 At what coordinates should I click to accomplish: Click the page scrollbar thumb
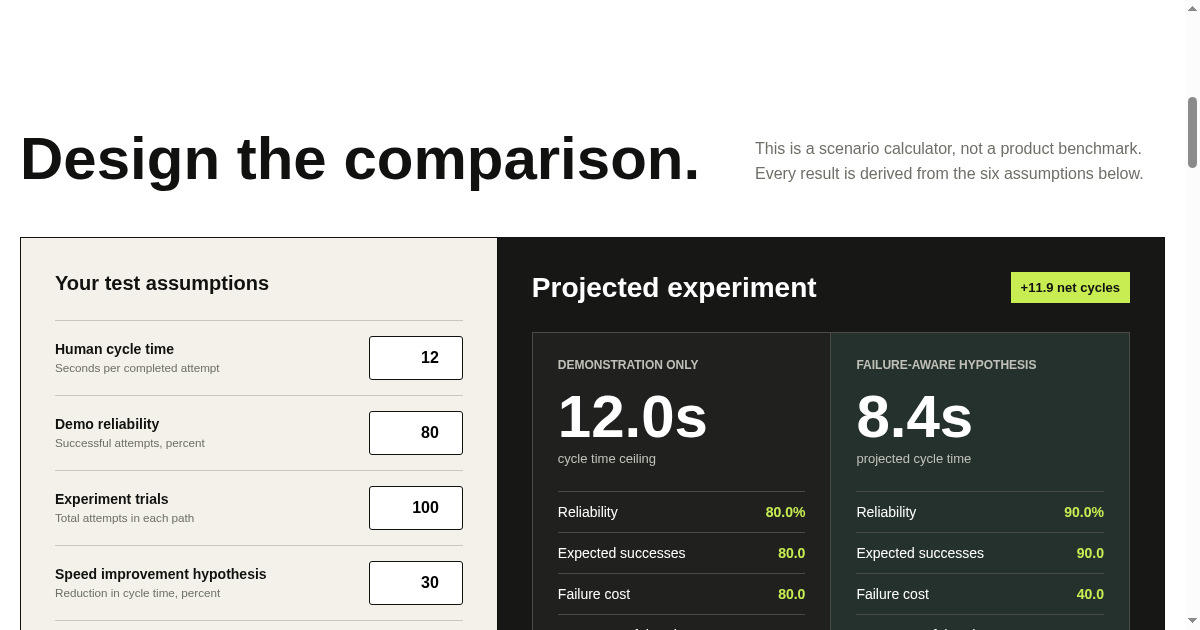pos(1192,132)
